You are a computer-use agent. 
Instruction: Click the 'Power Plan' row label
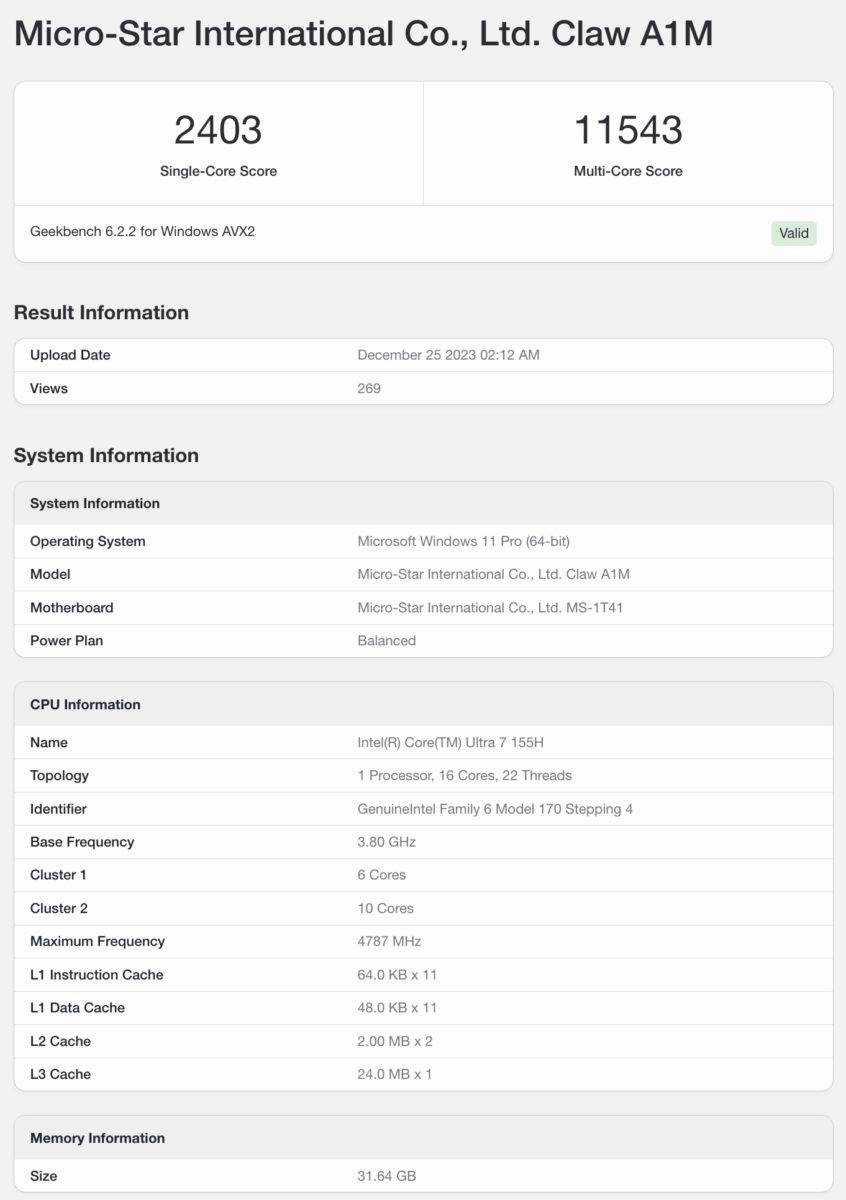click(x=67, y=640)
